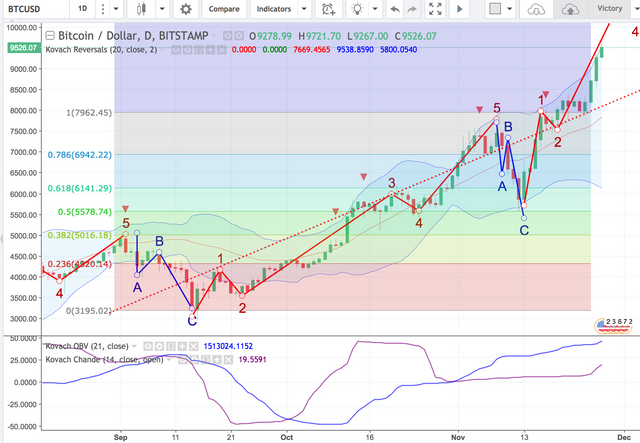Hide Kovach OBV with its eye icon
Viewport: 640px width, 443px height.
click(x=148, y=346)
